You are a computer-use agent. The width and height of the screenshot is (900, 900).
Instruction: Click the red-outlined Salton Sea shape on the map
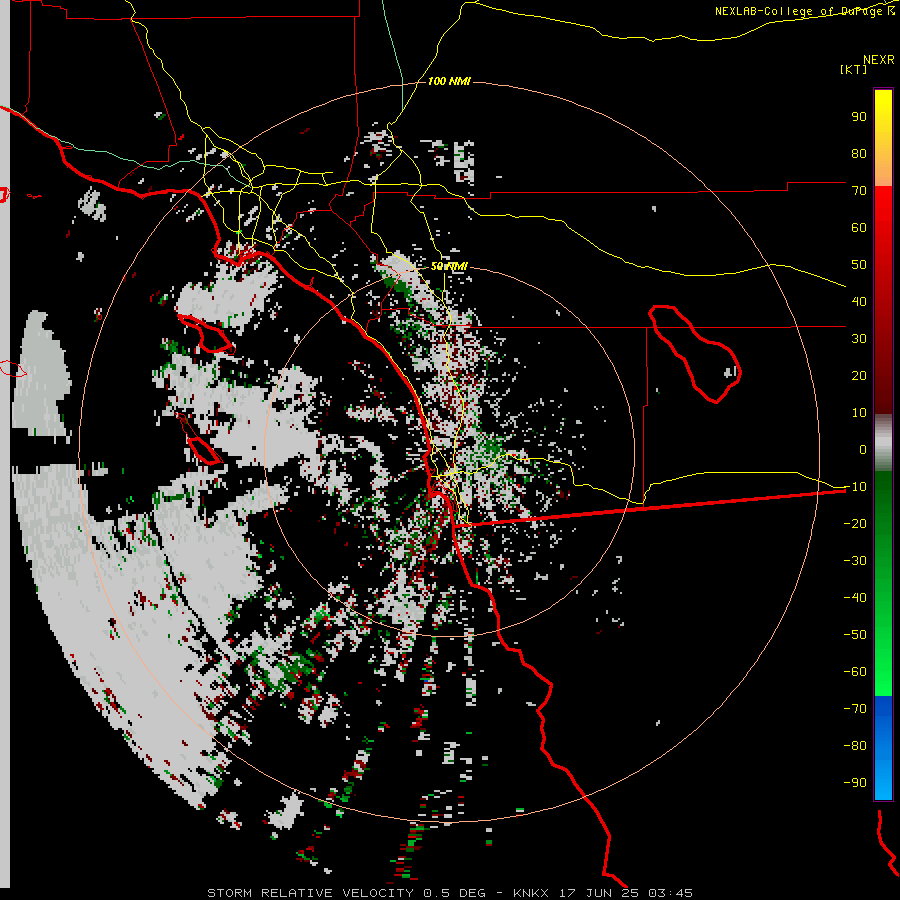pyautogui.click(x=695, y=354)
